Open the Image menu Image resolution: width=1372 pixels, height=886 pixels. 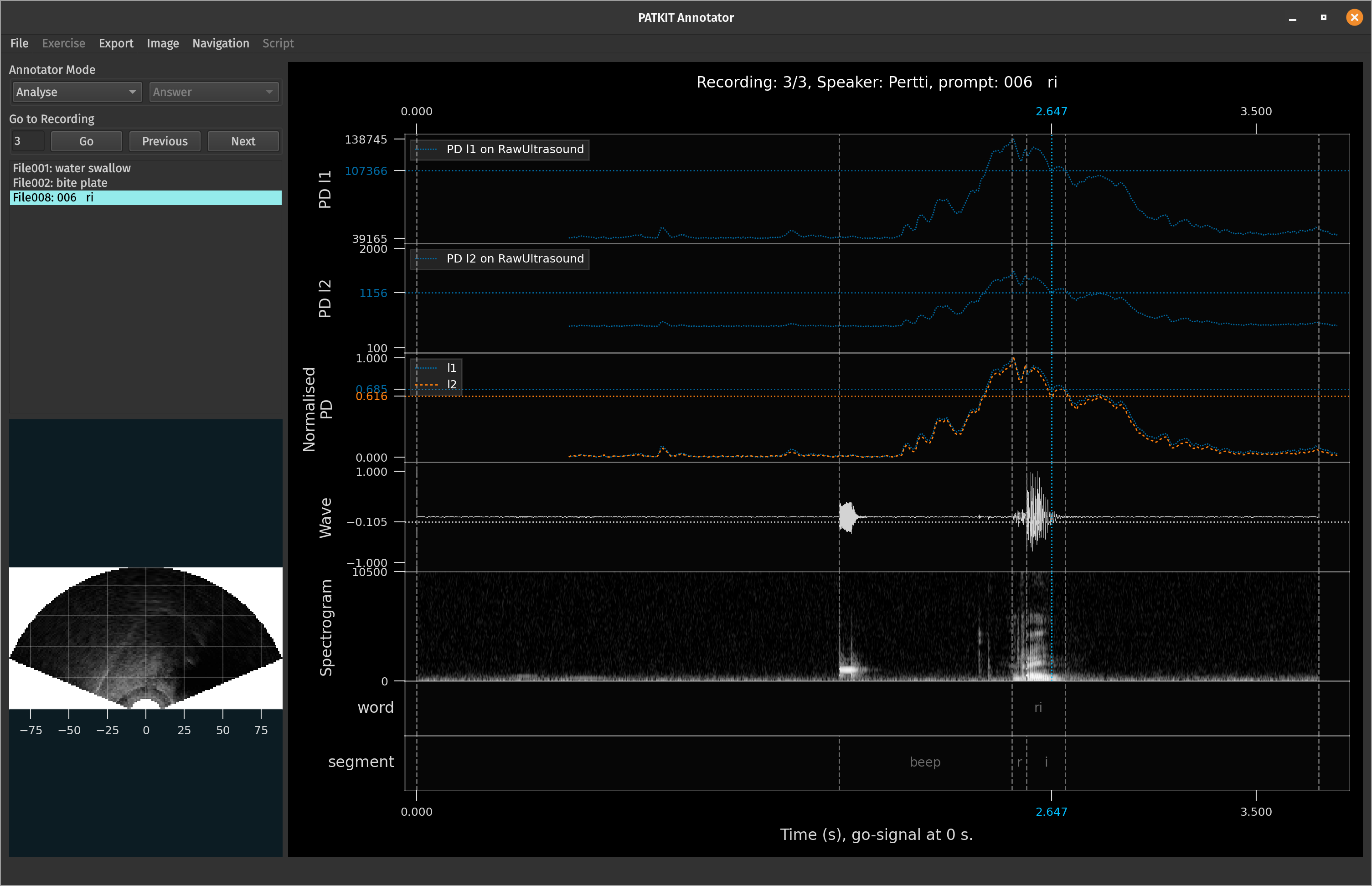tap(162, 43)
